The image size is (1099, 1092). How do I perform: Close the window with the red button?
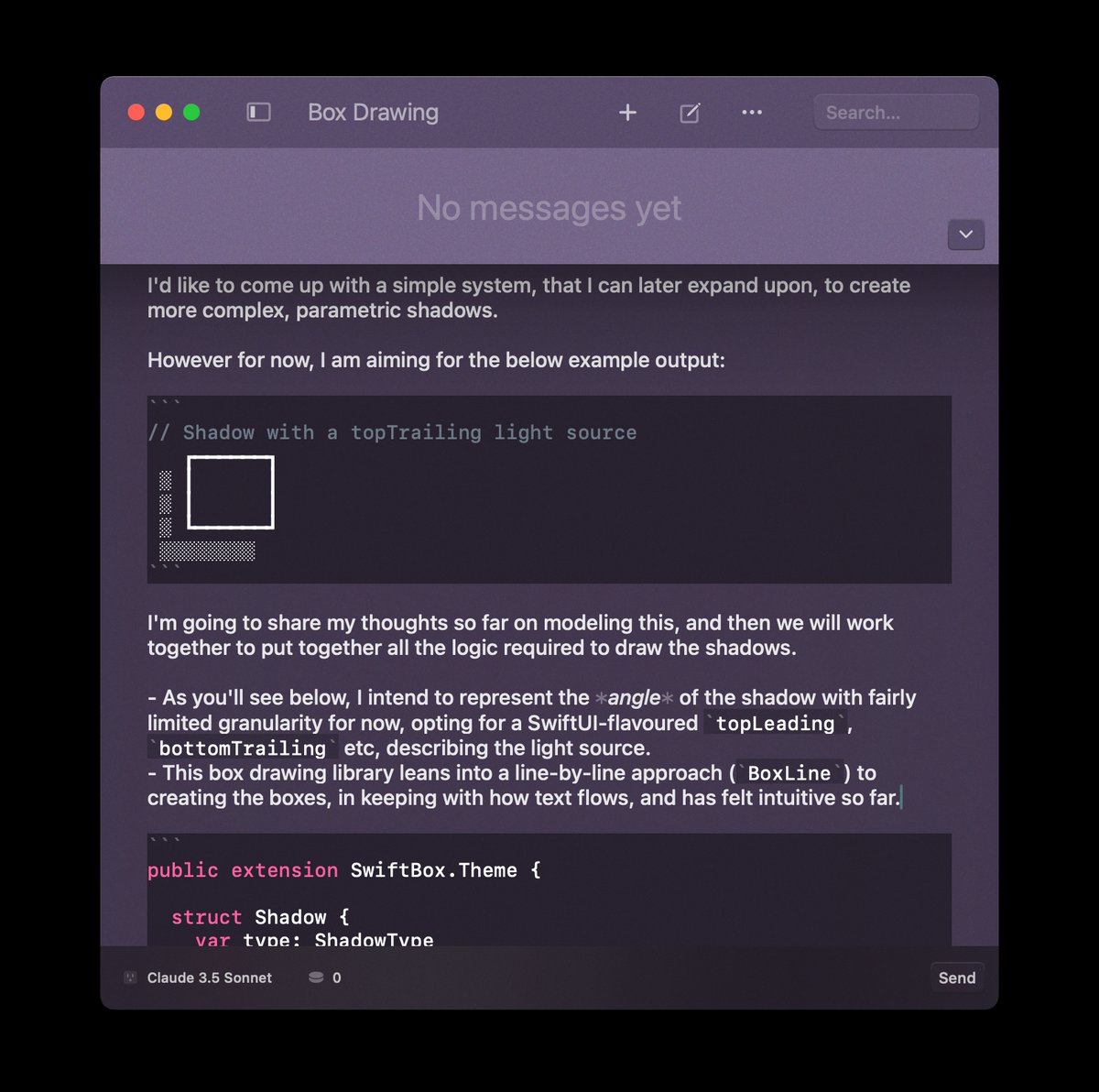point(136,112)
